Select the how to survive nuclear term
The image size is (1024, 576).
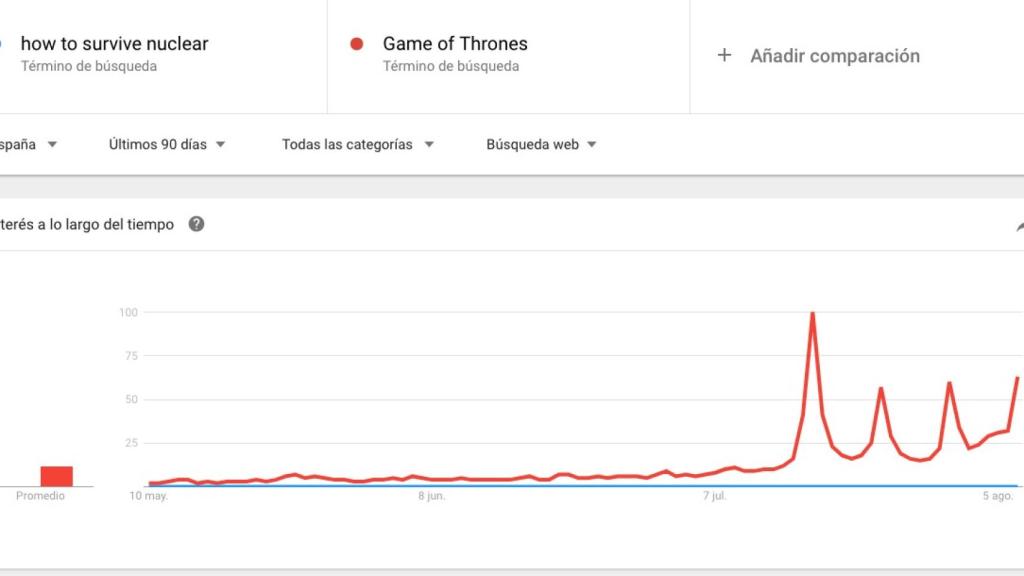tap(114, 44)
